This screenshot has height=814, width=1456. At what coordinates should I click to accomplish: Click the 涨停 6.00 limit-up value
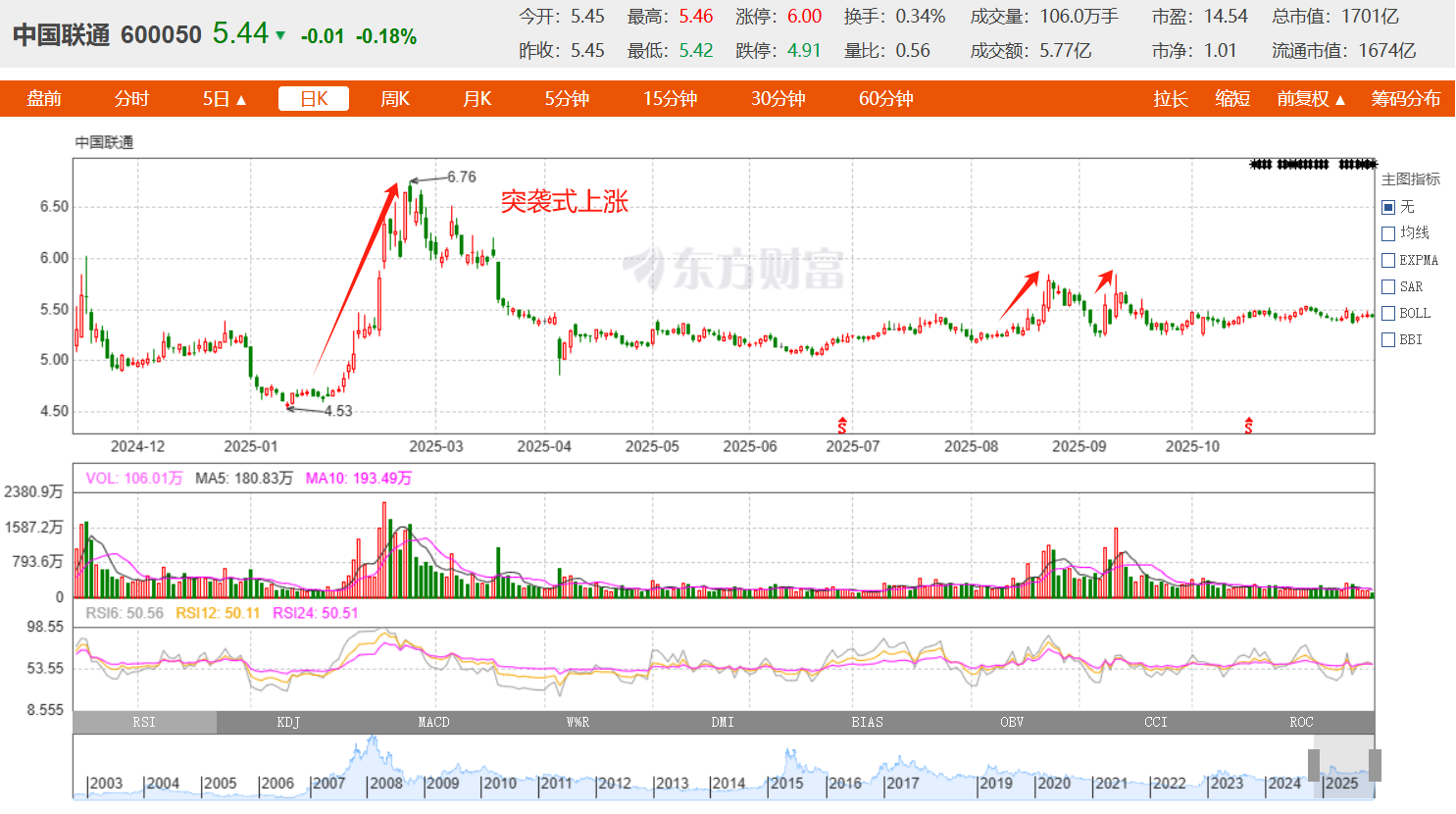click(804, 17)
